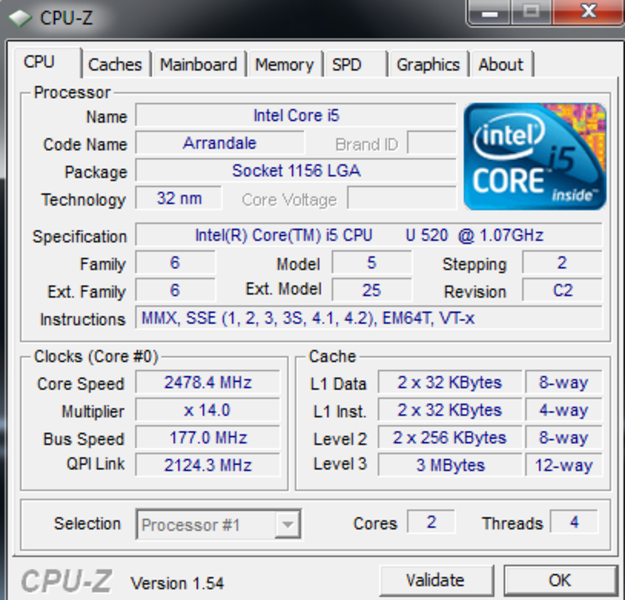
Task: Click the QPI Link '2124.3 MHz' value
Action: pos(208,465)
